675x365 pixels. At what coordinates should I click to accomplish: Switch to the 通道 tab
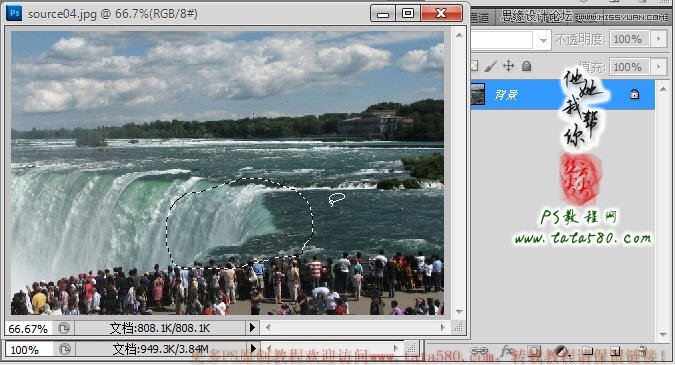[x=480, y=17]
